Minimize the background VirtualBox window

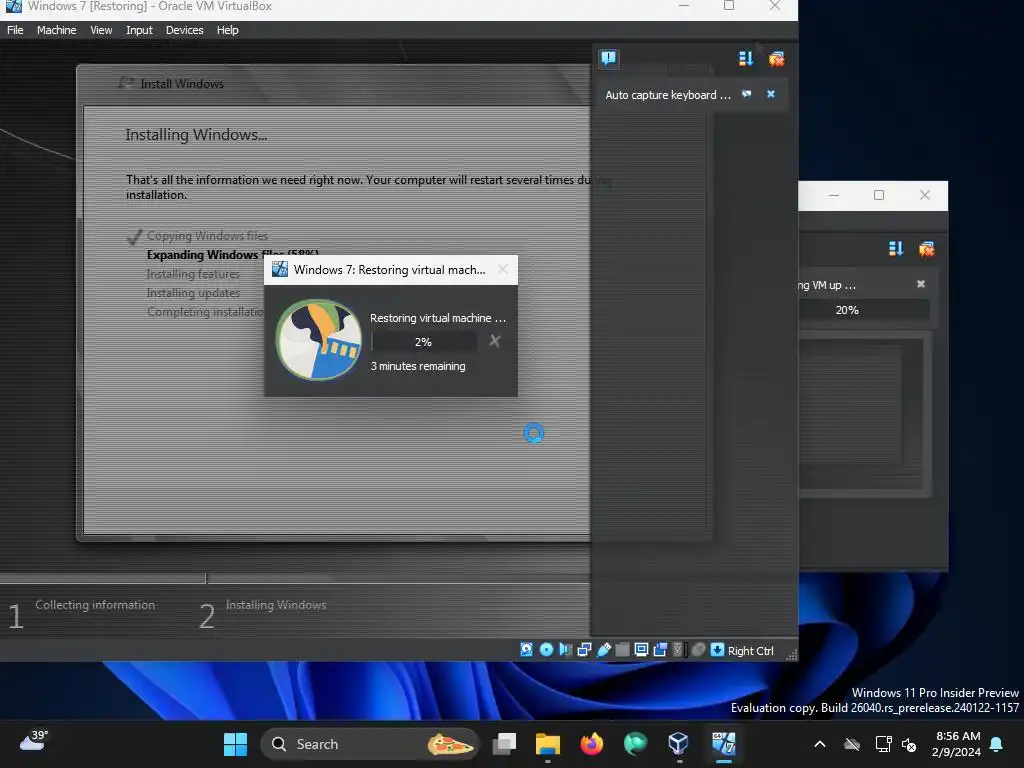[834, 195]
